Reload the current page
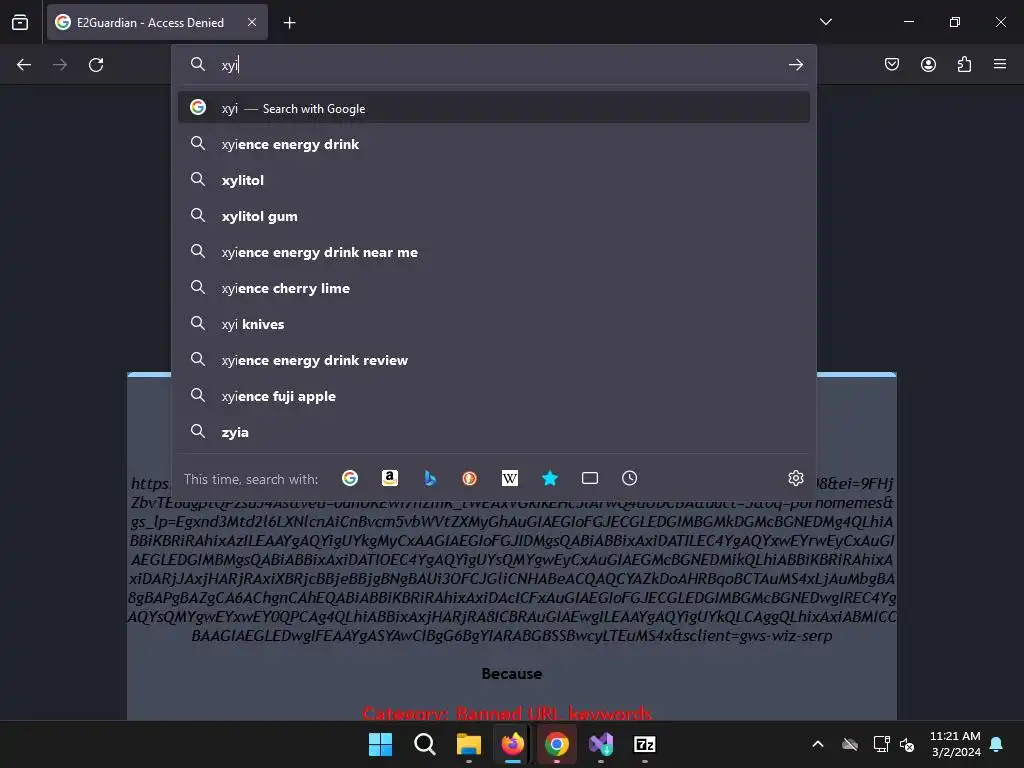Image resolution: width=1024 pixels, height=768 pixels. point(96,65)
